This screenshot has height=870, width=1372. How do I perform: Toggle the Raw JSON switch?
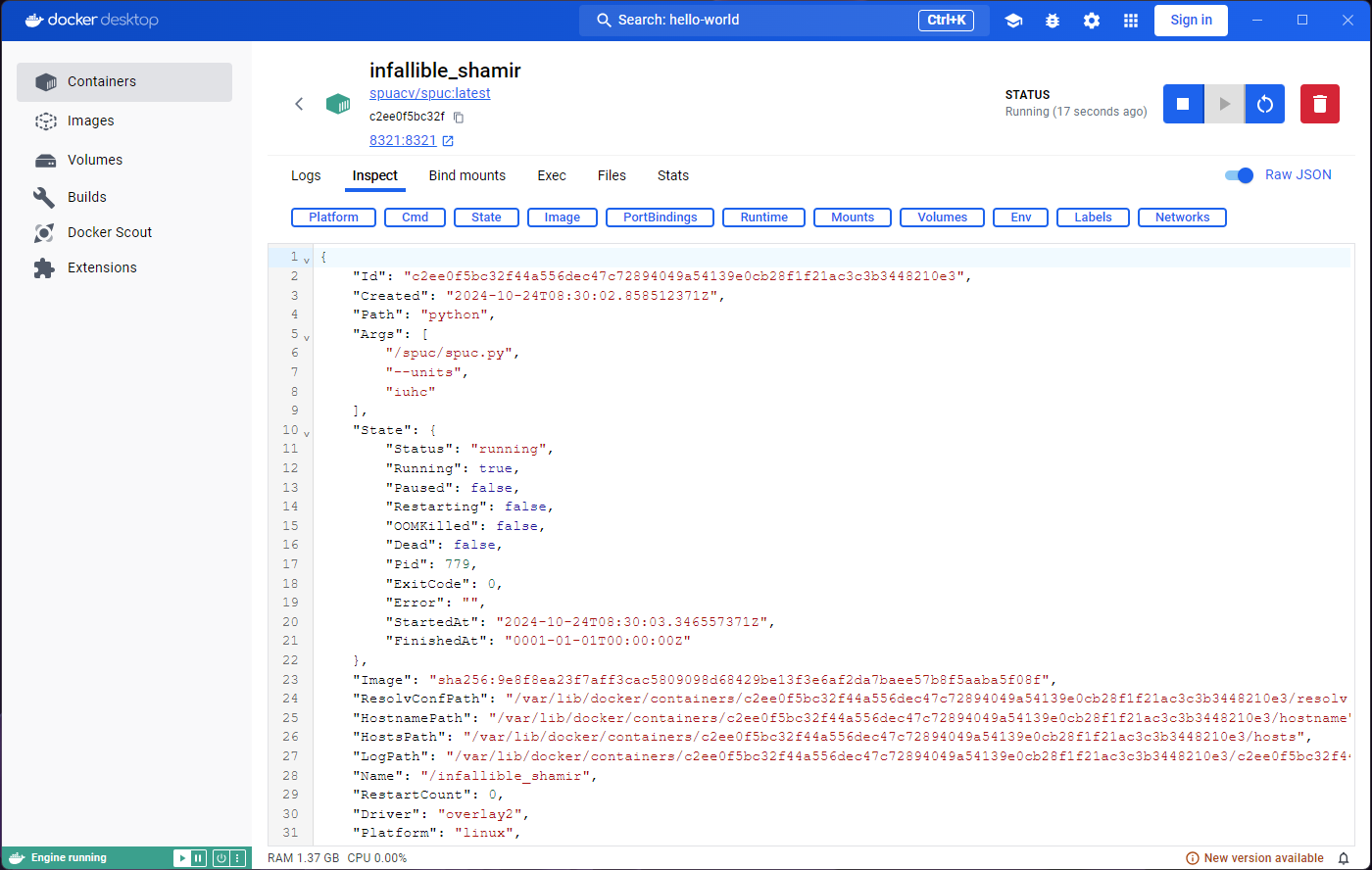[1240, 175]
